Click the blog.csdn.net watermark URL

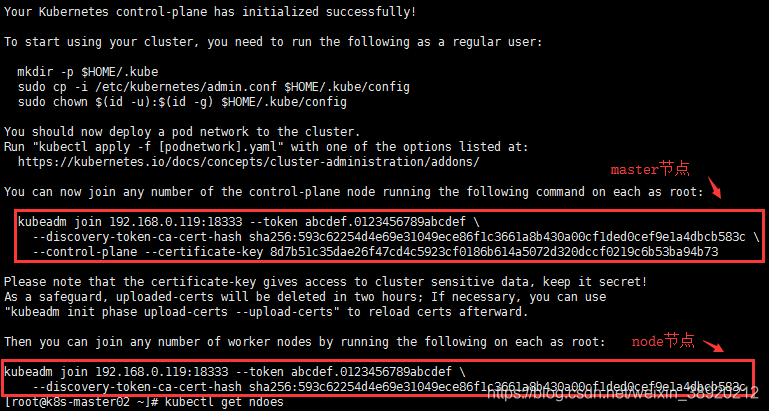point(625,392)
